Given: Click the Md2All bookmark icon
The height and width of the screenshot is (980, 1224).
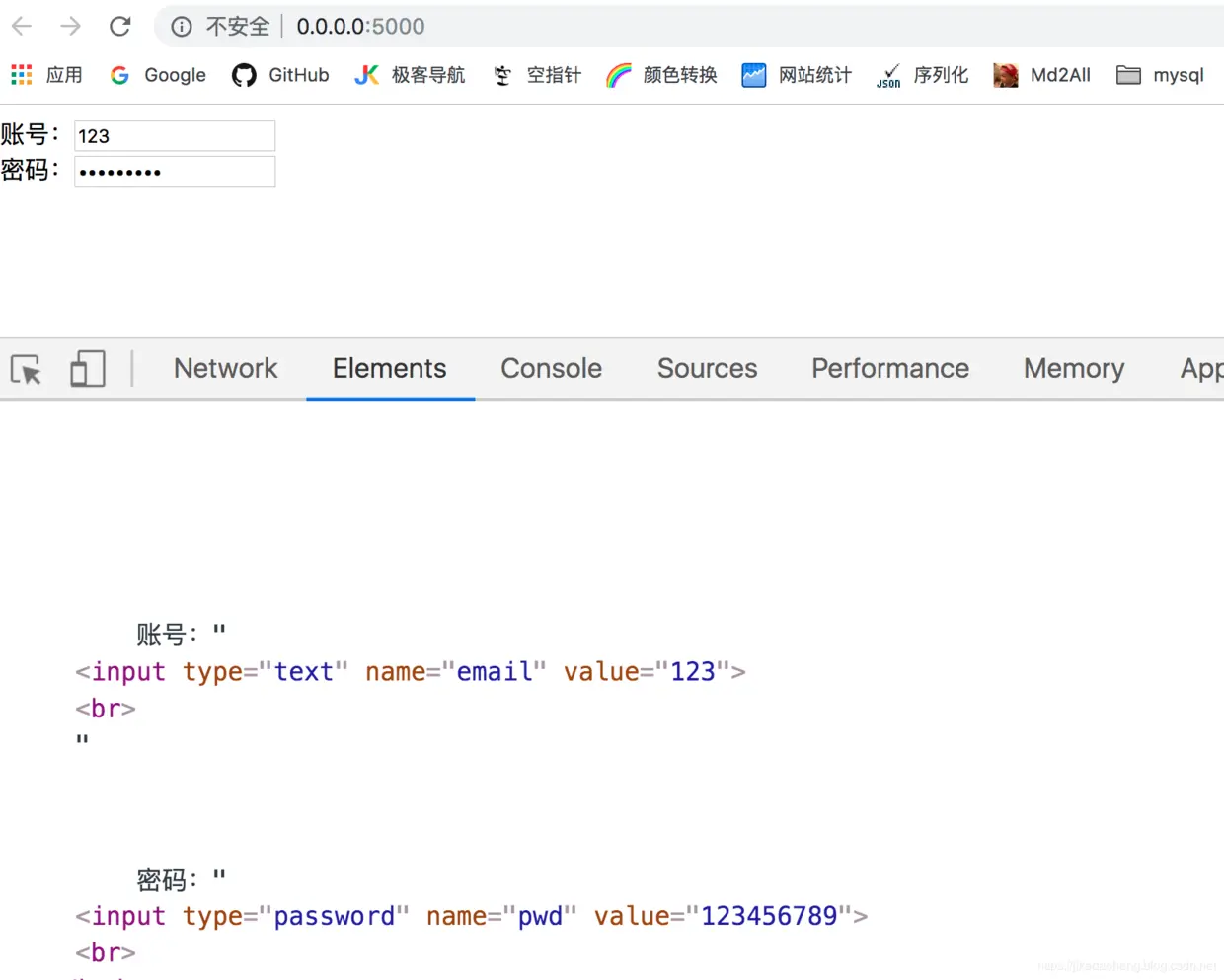Looking at the screenshot, I should [1006, 75].
